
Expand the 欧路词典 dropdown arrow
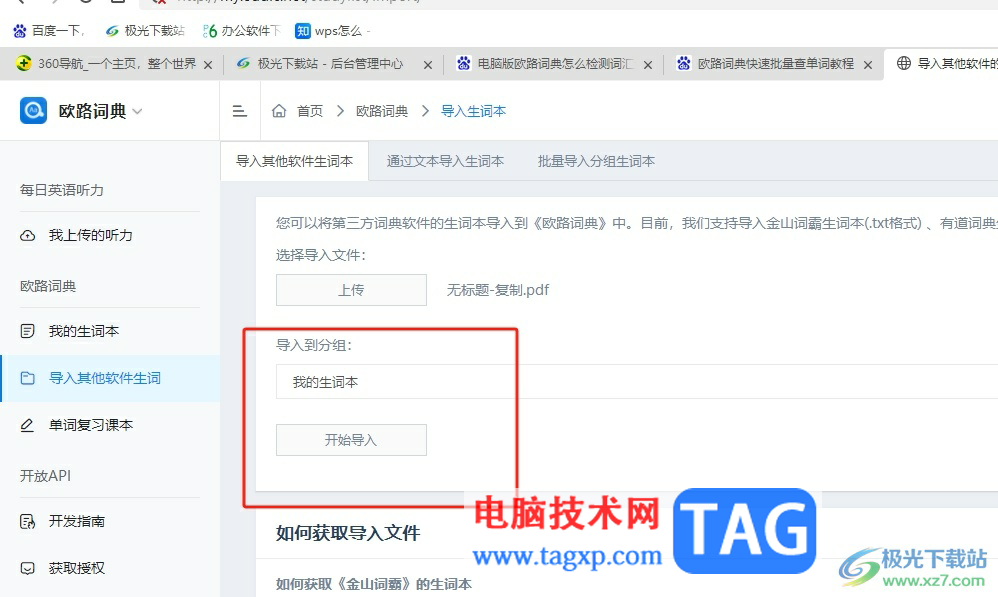pos(137,111)
